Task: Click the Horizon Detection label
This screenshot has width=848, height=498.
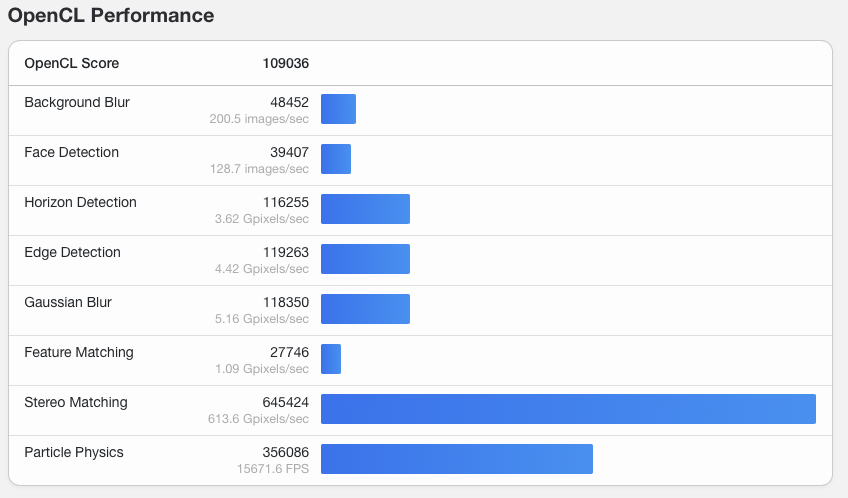Action: pos(80,202)
